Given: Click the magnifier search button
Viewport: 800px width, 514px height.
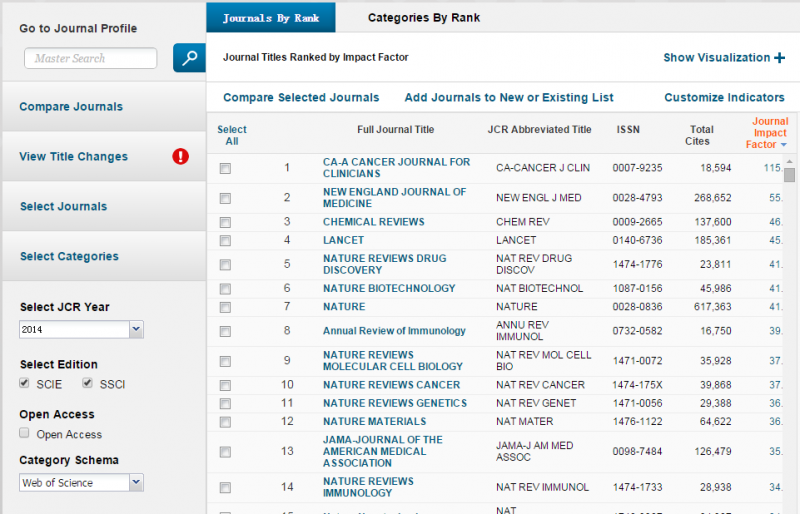Looking at the screenshot, I should (189, 58).
